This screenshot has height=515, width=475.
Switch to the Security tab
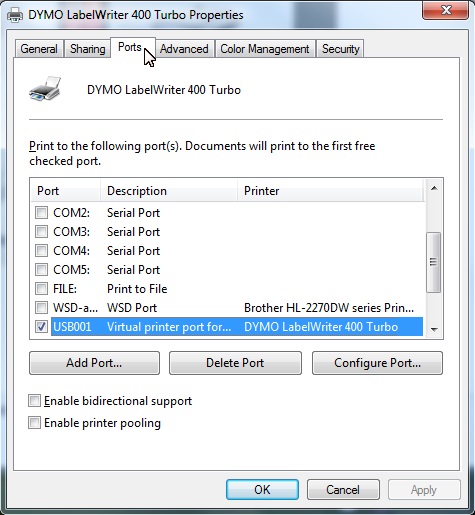pos(340,49)
